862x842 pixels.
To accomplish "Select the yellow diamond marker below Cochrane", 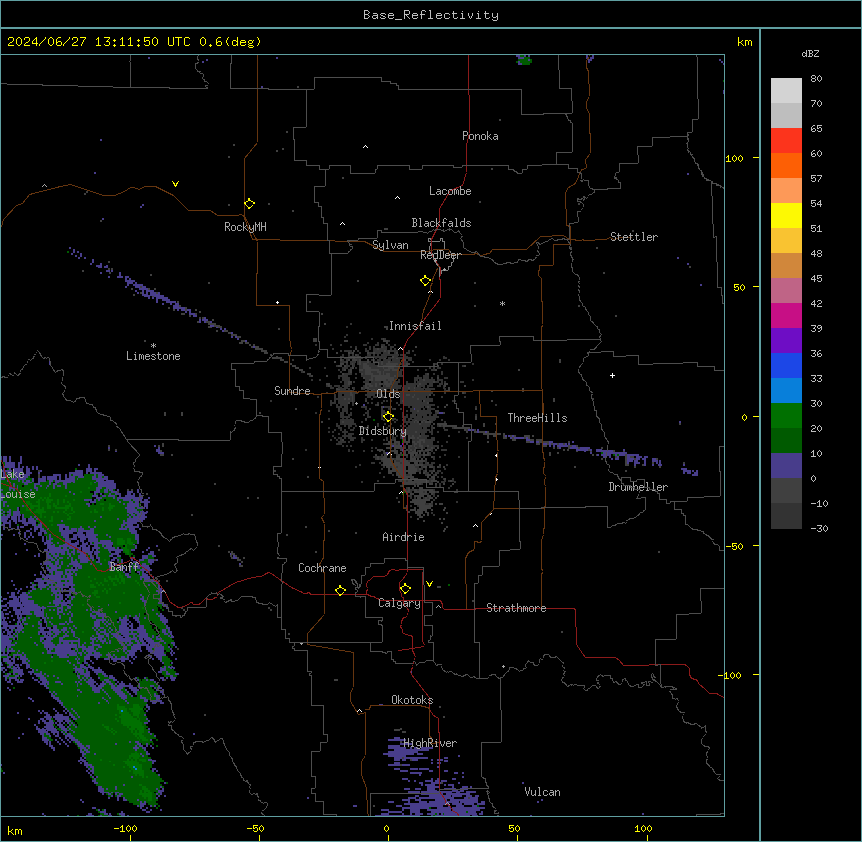I will pyautogui.click(x=340, y=590).
